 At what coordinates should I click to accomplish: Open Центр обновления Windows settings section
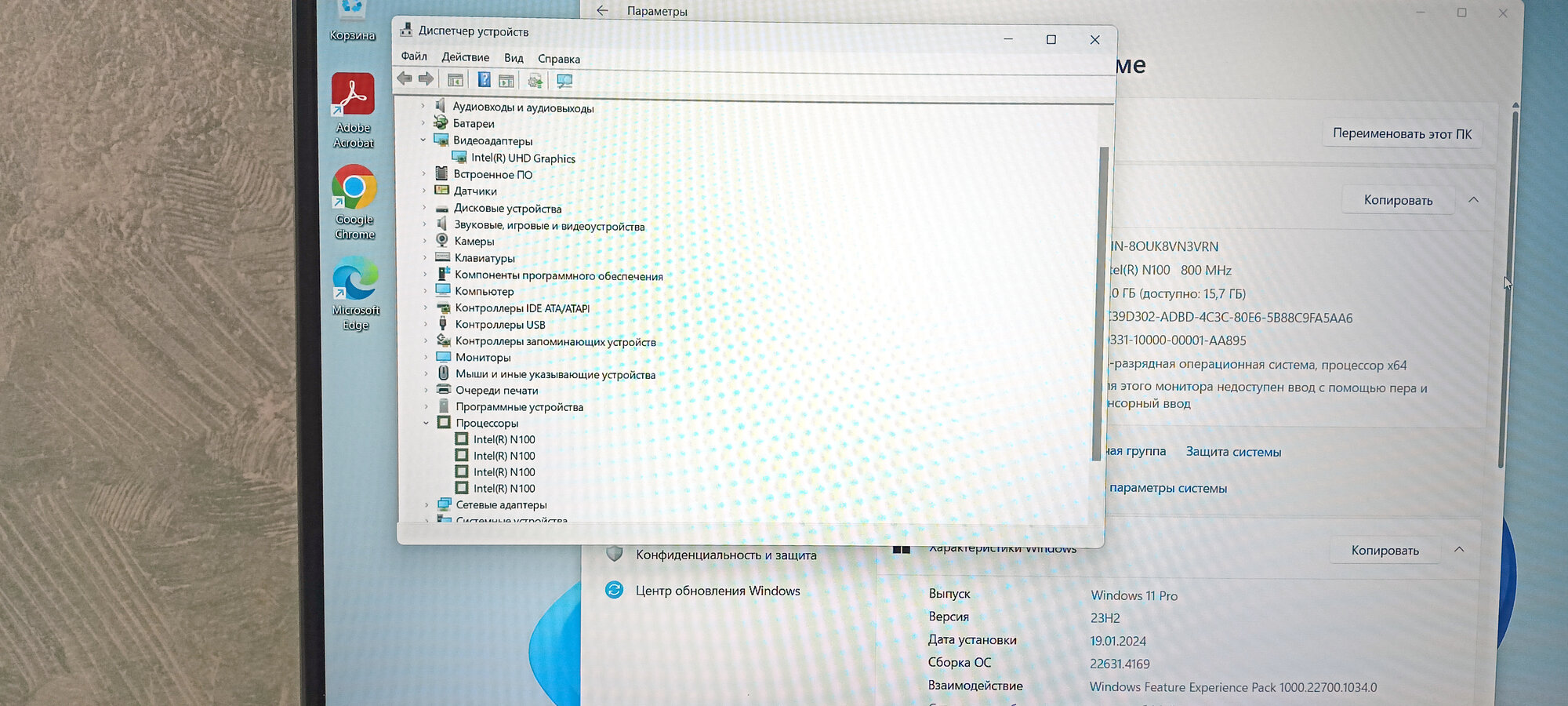[x=718, y=591]
